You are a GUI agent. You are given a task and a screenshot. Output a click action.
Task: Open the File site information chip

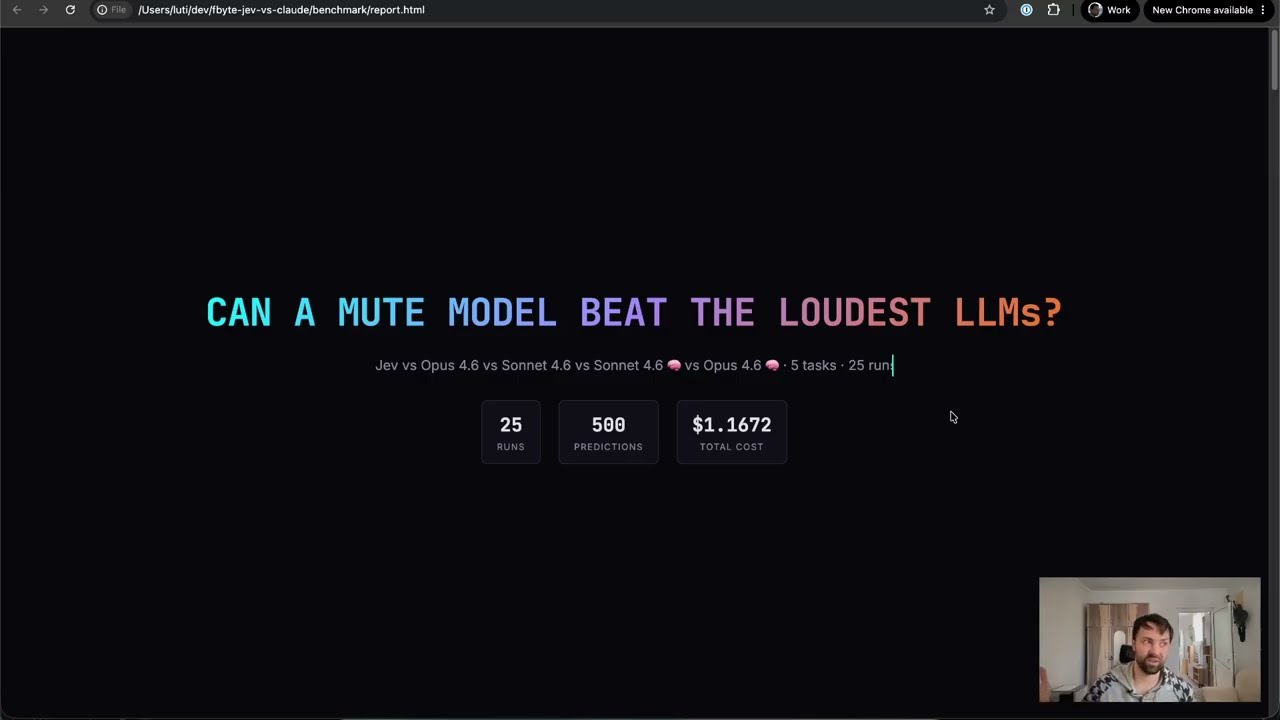[x=112, y=10]
